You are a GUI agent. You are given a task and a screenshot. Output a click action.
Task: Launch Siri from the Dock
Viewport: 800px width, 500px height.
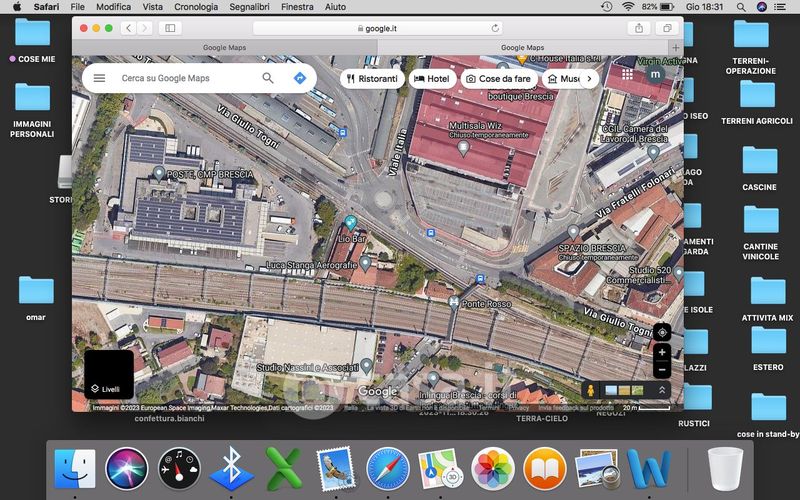(x=127, y=468)
